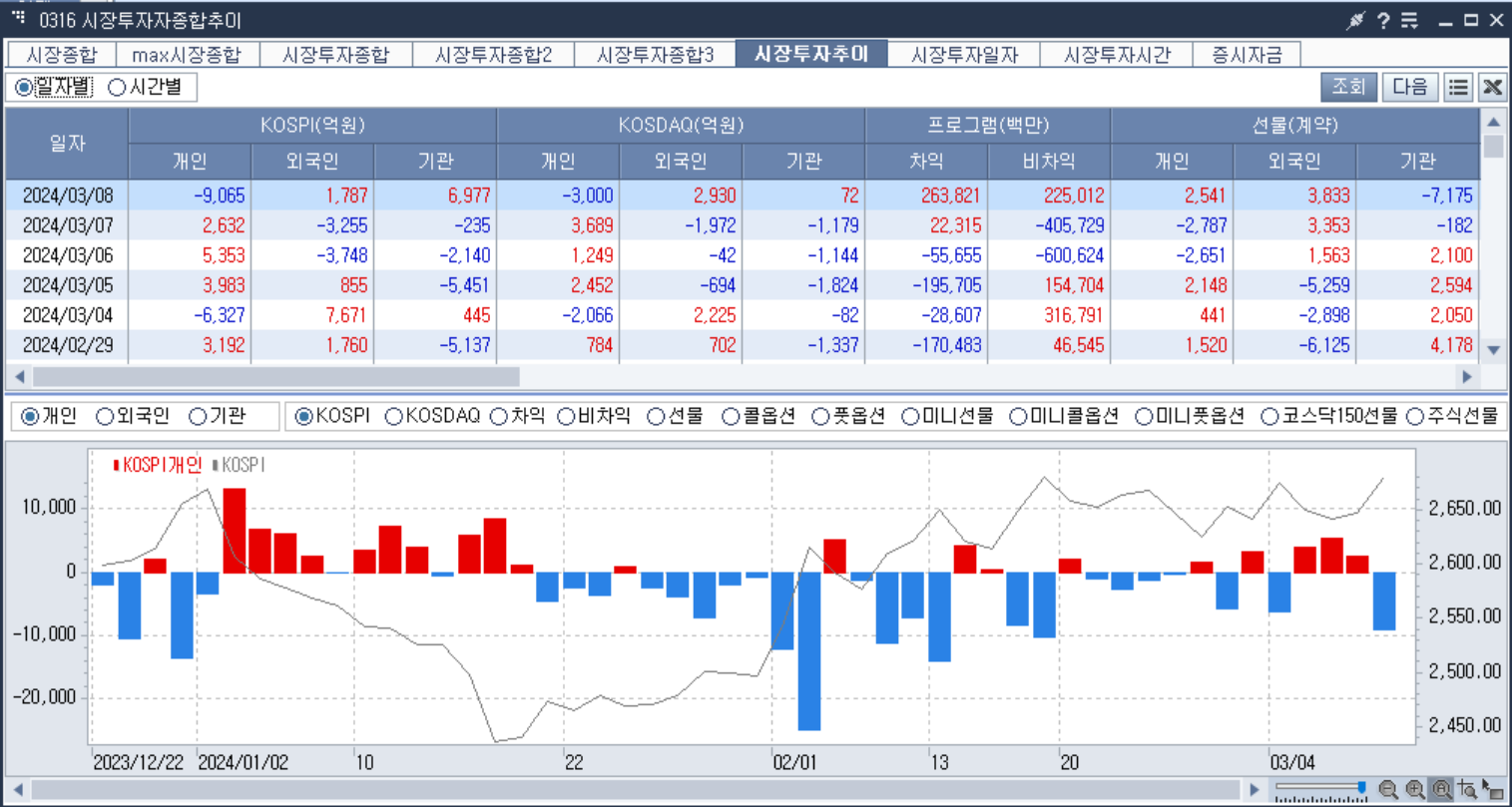Image resolution: width=1512 pixels, height=807 pixels.
Task: Click the 프로그램(백만) group header
Action: (x=988, y=126)
